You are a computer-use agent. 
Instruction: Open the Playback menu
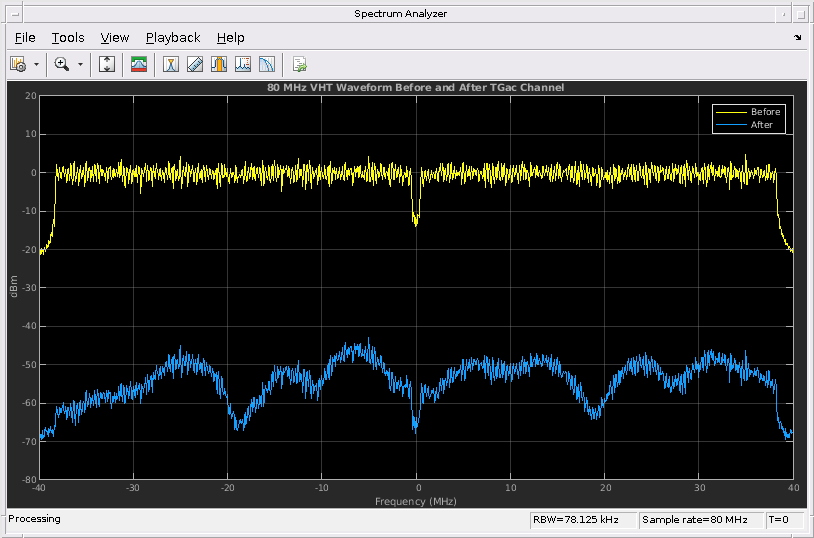[173, 37]
